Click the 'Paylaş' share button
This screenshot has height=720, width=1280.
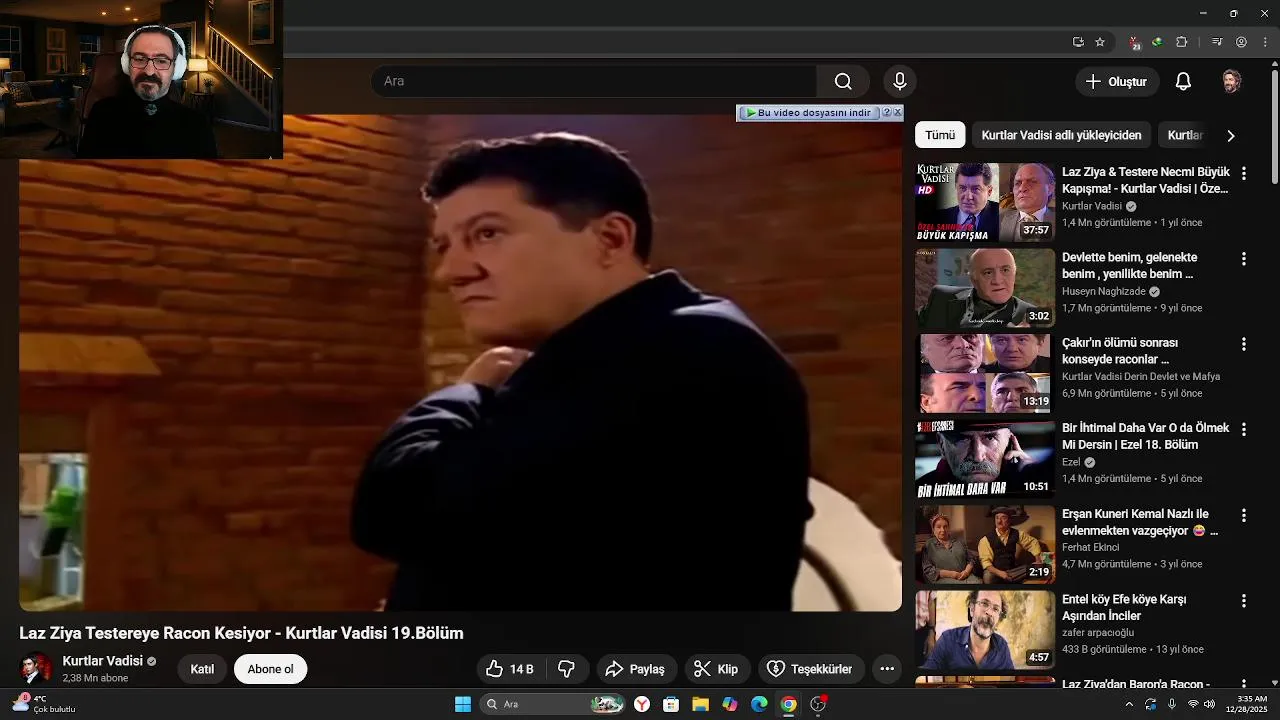636,669
